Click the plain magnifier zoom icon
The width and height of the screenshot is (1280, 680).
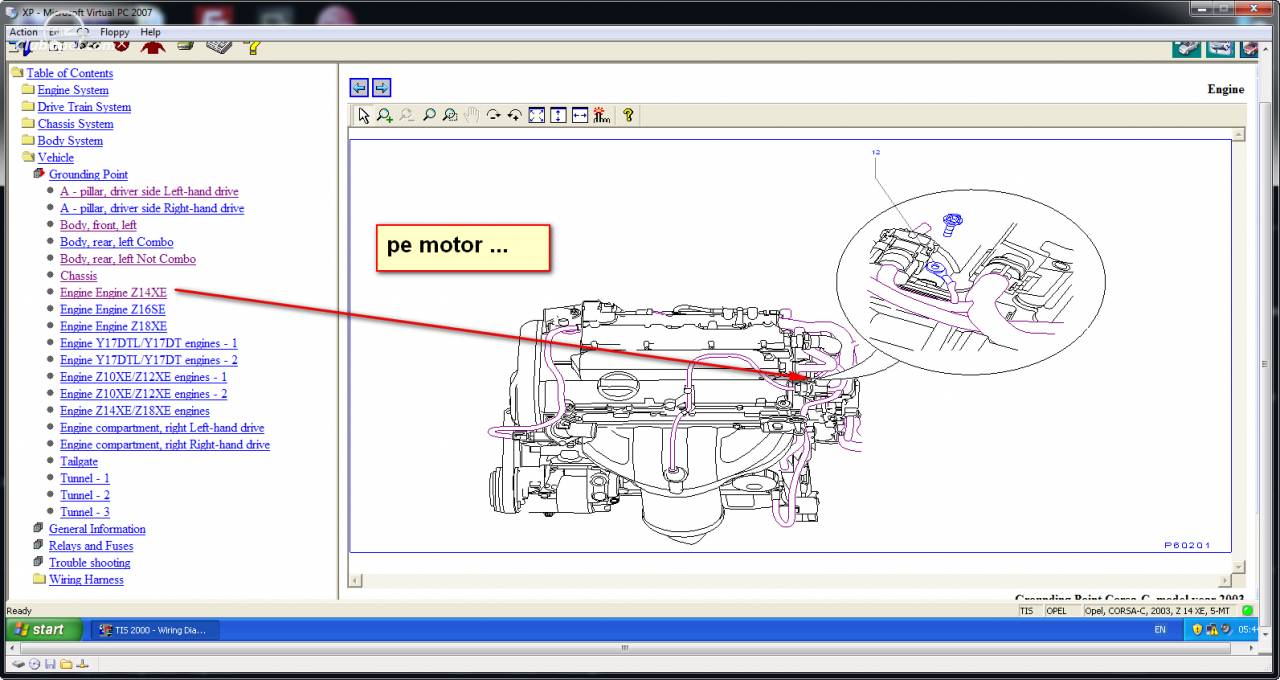pyautogui.click(x=429, y=115)
